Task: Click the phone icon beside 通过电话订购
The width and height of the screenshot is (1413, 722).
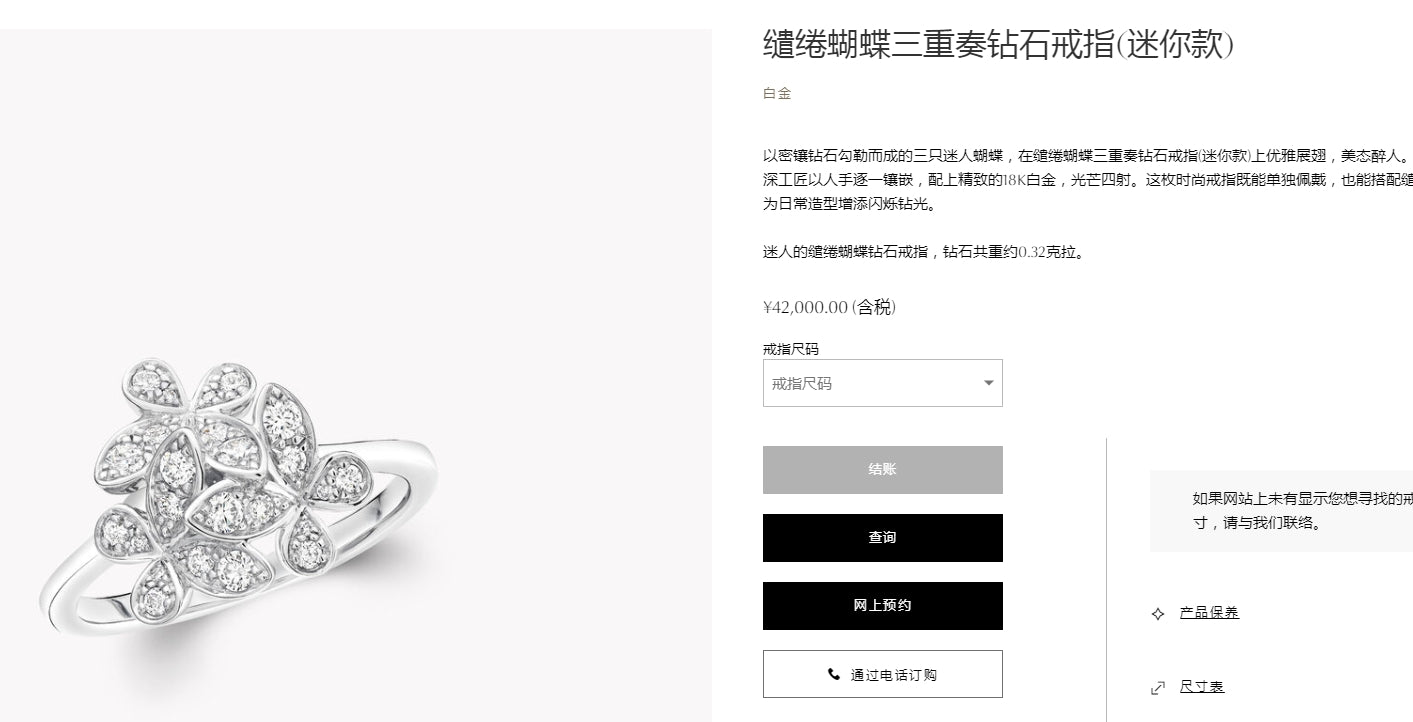Action: coord(834,674)
